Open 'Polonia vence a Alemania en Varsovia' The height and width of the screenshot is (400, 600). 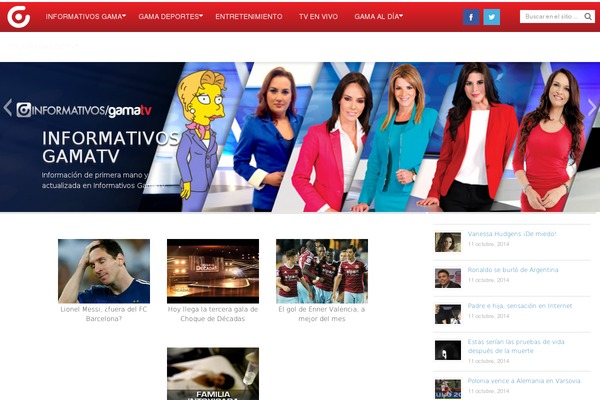(524, 381)
